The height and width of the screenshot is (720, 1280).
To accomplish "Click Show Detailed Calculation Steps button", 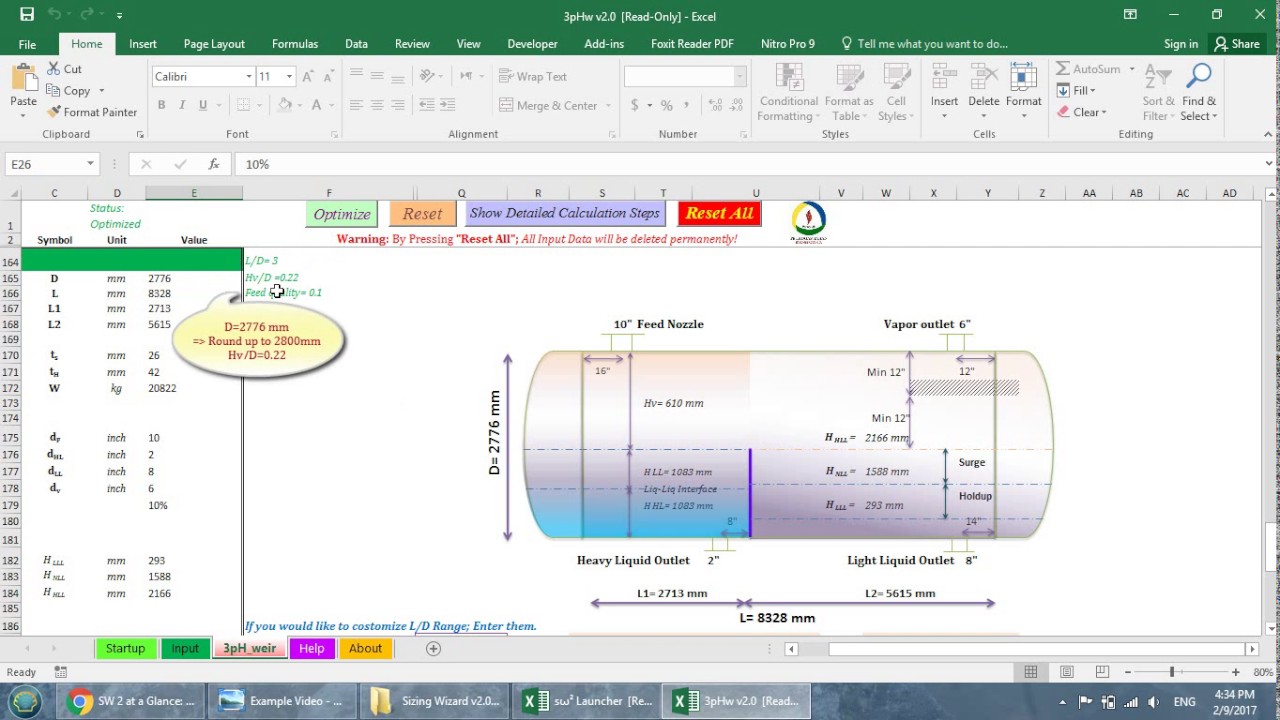I will (x=564, y=213).
